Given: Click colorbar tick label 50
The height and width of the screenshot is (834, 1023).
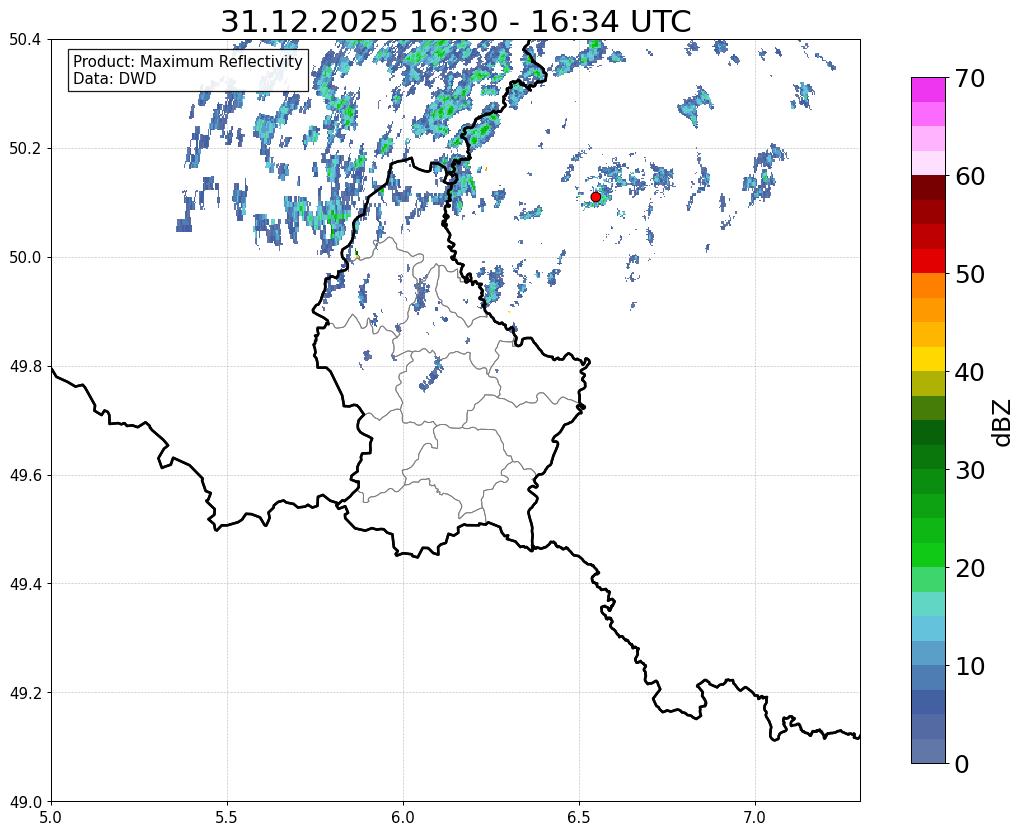Looking at the screenshot, I should coord(969,274).
